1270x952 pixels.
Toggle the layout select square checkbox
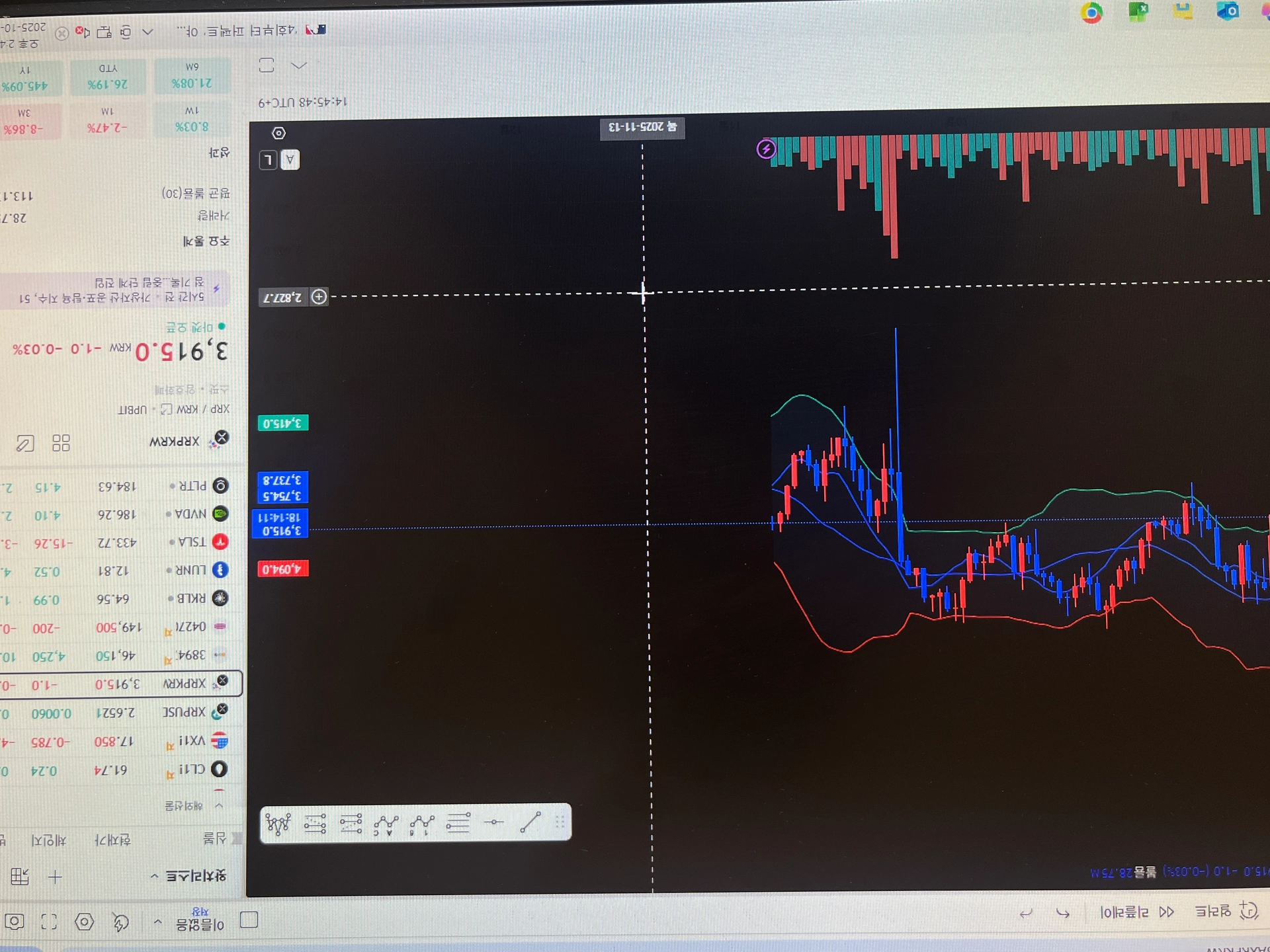(x=249, y=920)
